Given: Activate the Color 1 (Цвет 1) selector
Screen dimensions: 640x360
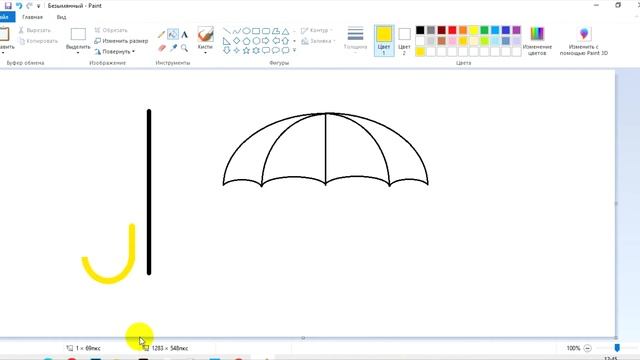Looking at the screenshot, I should (384, 40).
